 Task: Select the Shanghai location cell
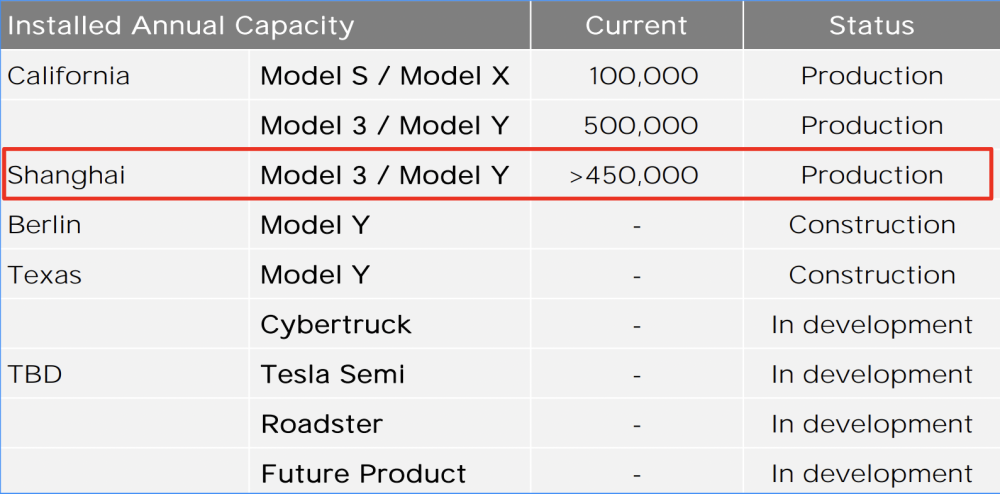coord(67,176)
